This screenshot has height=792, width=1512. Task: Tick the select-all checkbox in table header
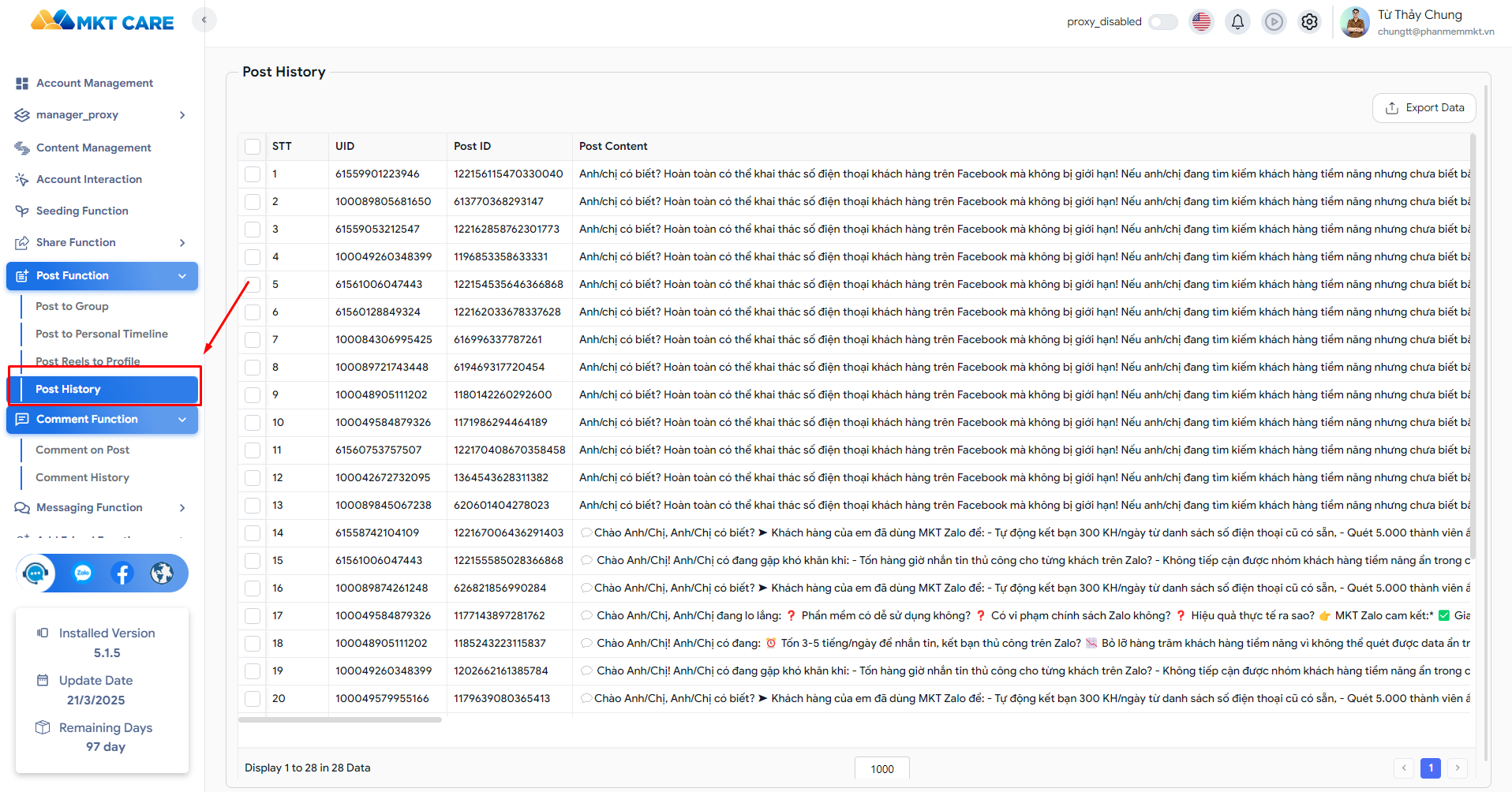tap(253, 147)
